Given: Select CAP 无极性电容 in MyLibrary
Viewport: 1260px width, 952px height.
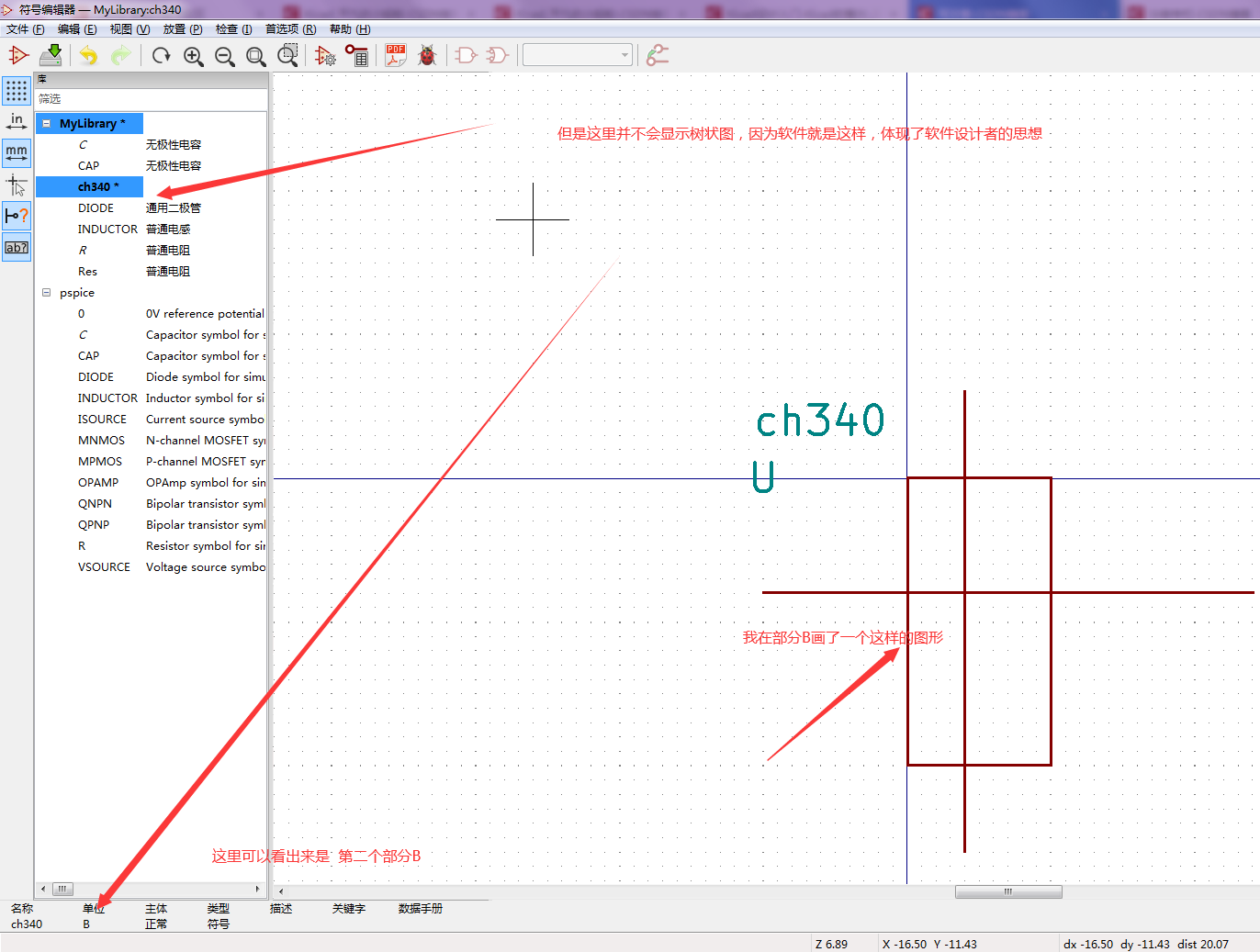Looking at the screenshot, I should click(152, 165).
